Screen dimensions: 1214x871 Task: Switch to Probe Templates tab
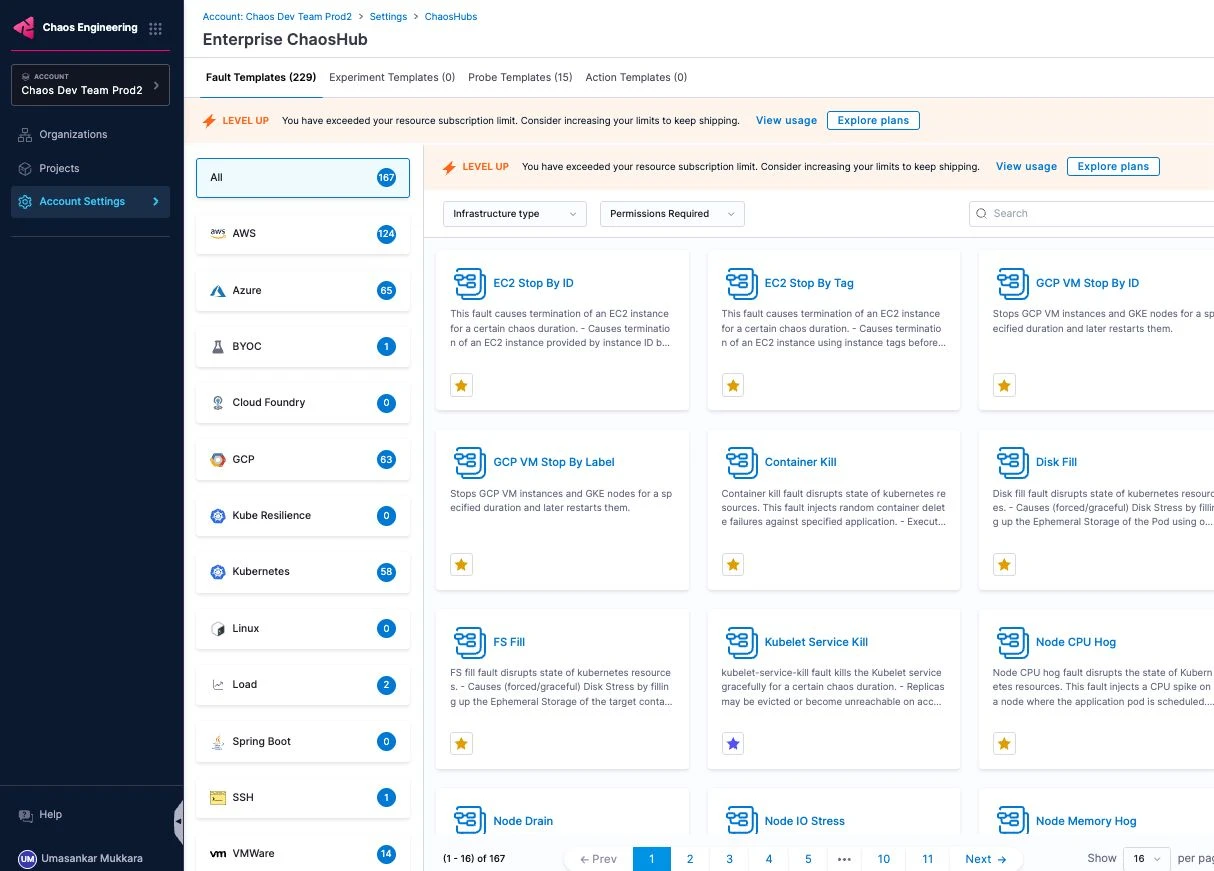click(520, 77)
